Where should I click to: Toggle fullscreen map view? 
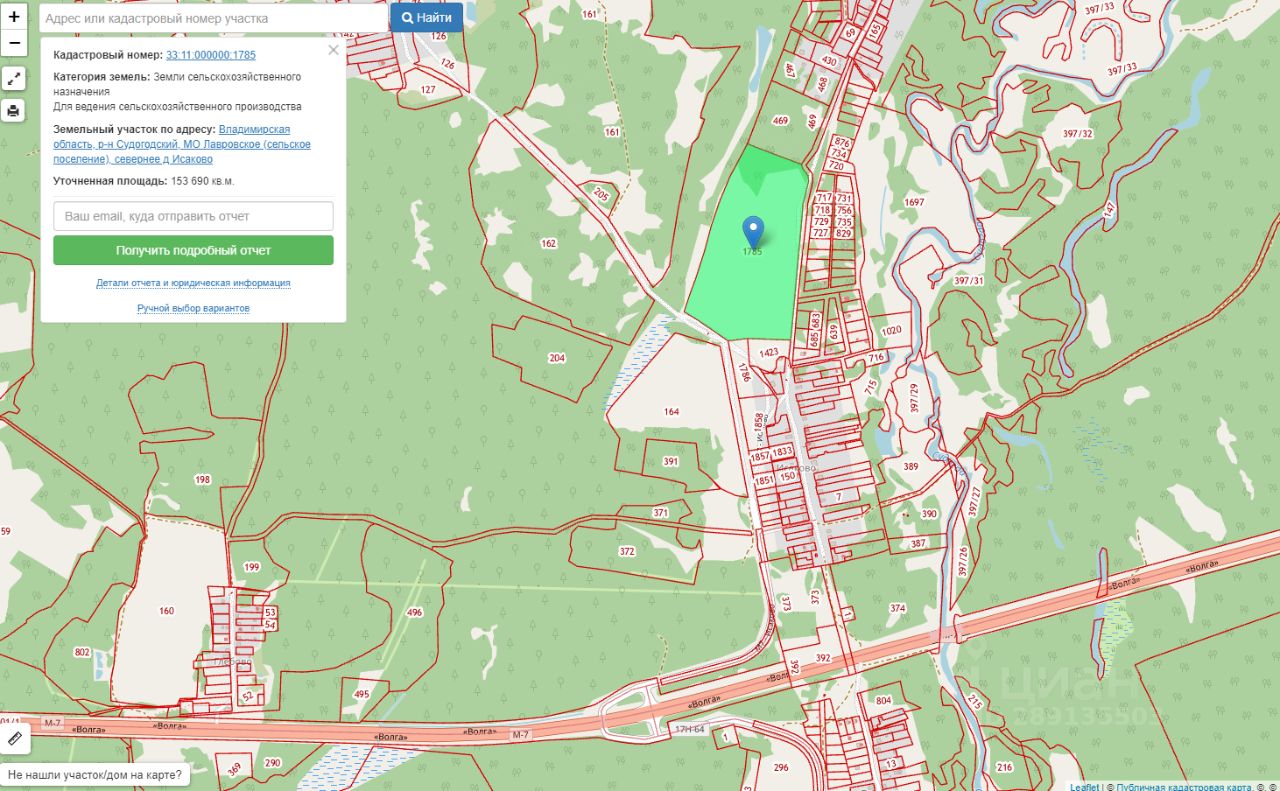(x=14, y=79)
